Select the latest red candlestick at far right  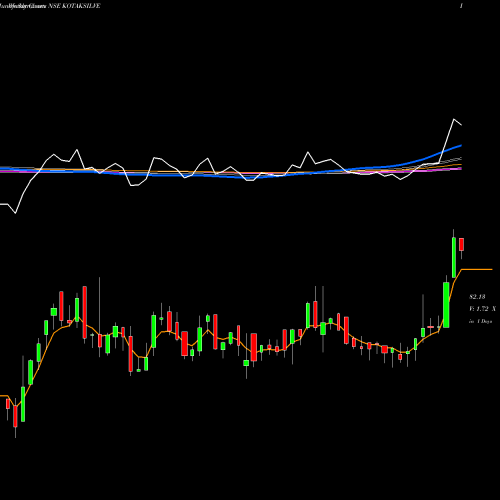pyautogui.click(x=462, y=244)
